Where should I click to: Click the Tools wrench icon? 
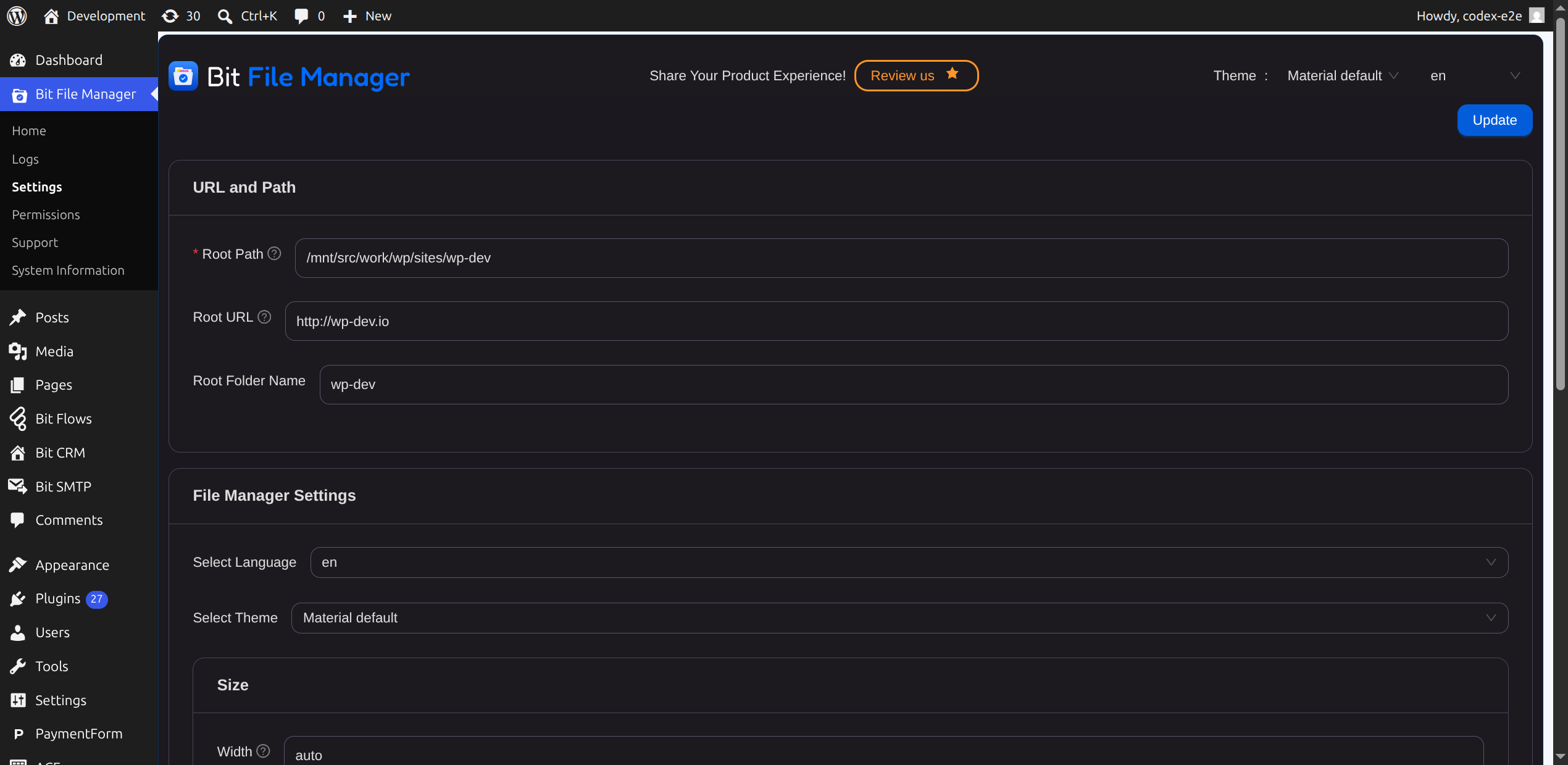coord(18,666)
